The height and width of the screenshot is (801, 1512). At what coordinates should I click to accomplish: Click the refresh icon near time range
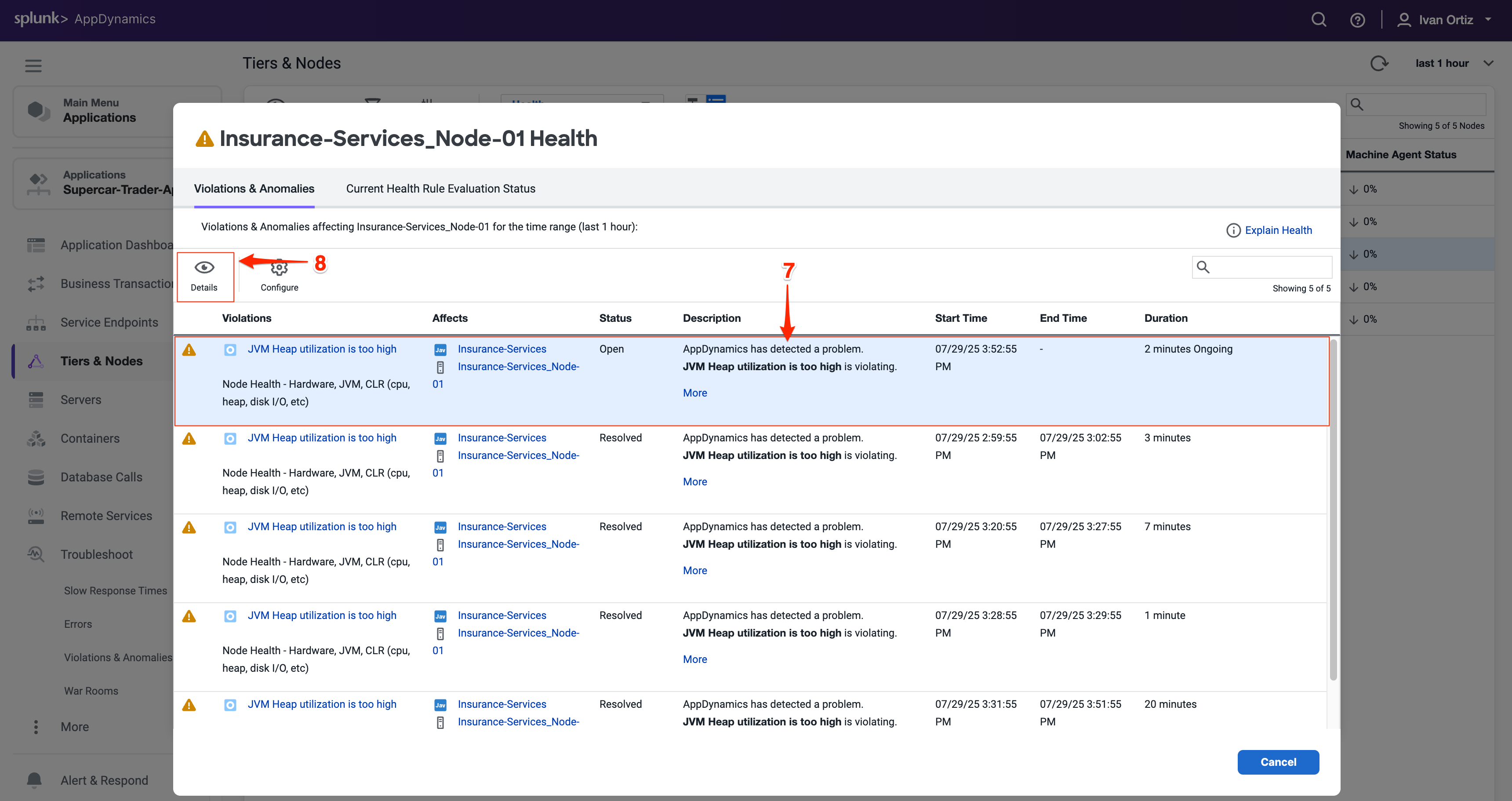point(1379,63)
